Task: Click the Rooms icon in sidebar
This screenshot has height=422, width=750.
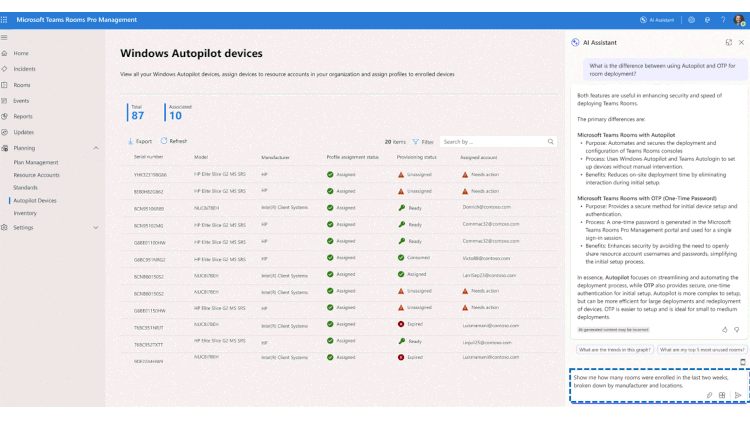Action: point(4,85)
